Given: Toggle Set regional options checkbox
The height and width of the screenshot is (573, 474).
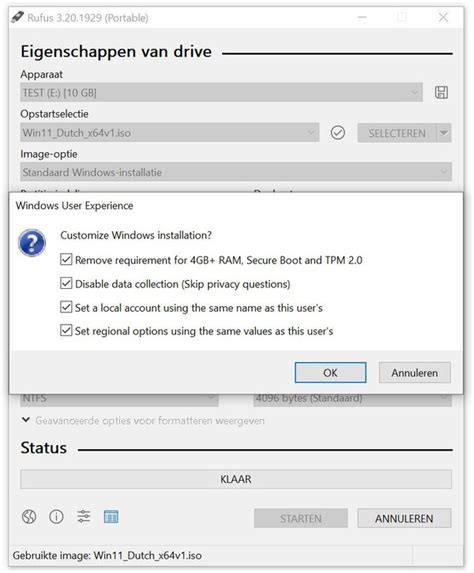Looking at the screenshot, I should click(66, 331).
